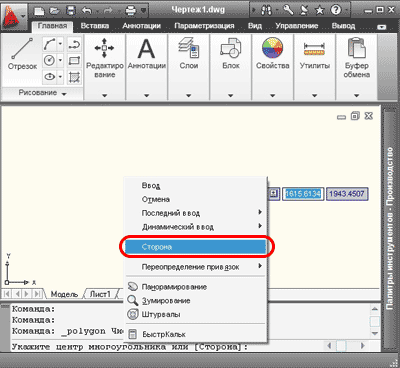Viewport: 400px width, 368px height.
Task: Click the command line scroll up arrow
Action: 375,309
